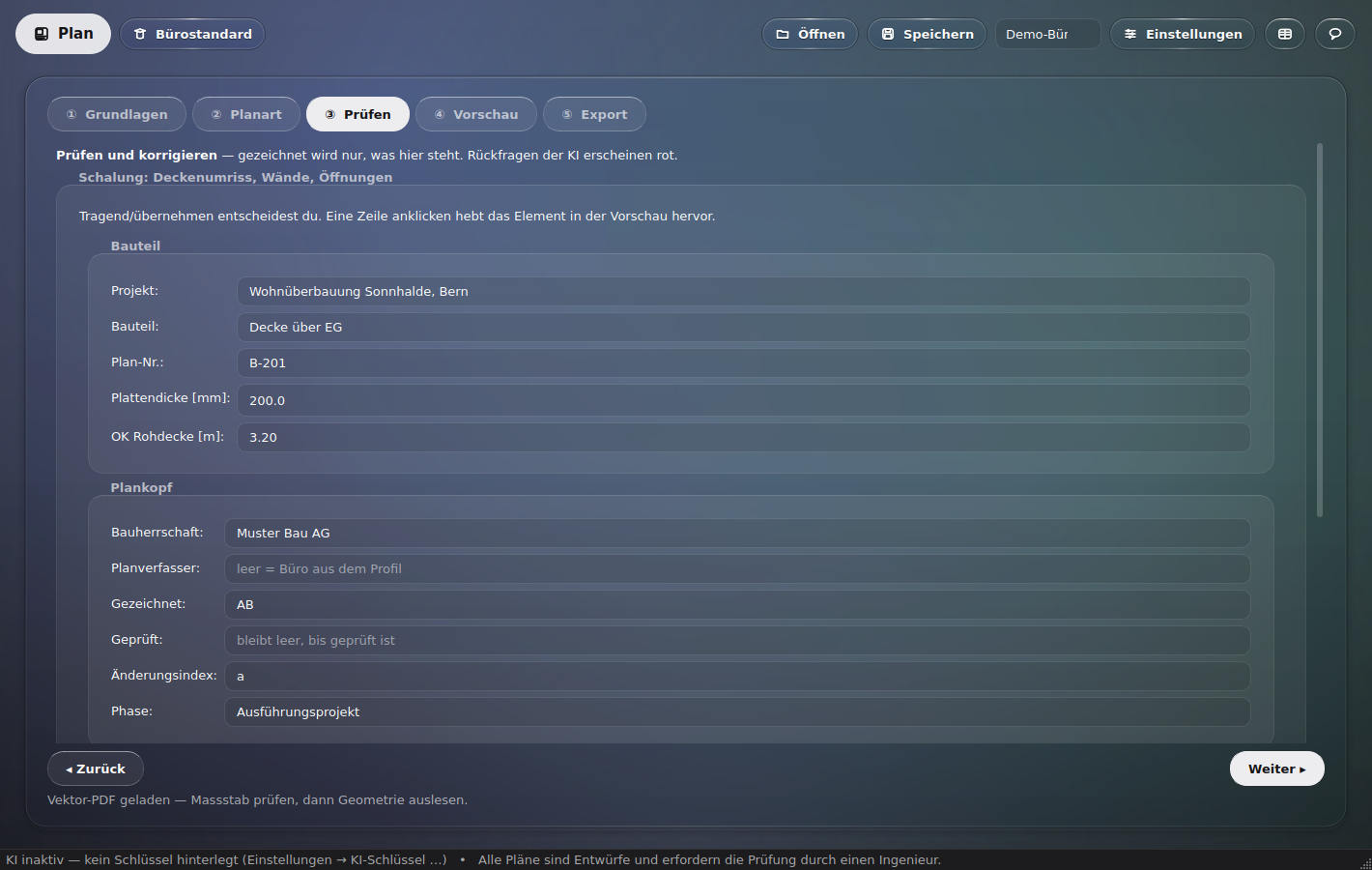Screen dimensions: 1372x870
Task: Click the vertical scrollbar of the form
Action: click(1320, 330)
